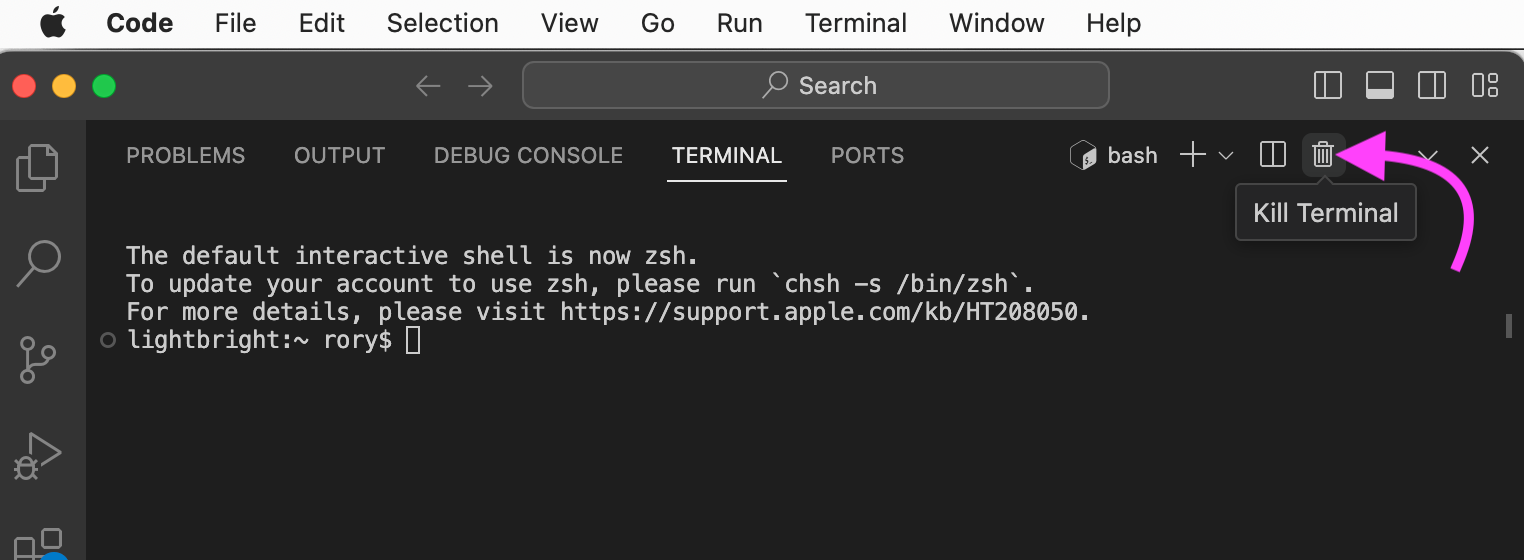Open Run and Debug view
Viewport: 1524px width, 560px height.
pos(38,456)
